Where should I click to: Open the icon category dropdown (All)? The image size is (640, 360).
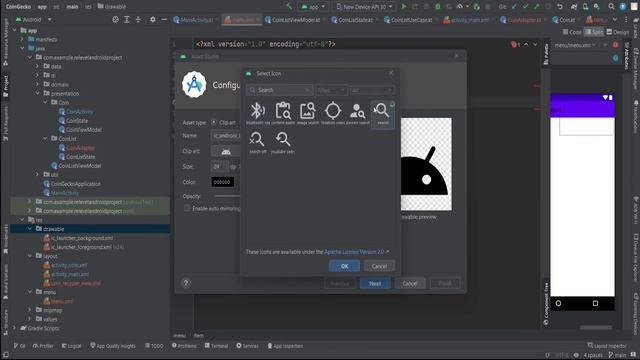[x=372, y=90]
